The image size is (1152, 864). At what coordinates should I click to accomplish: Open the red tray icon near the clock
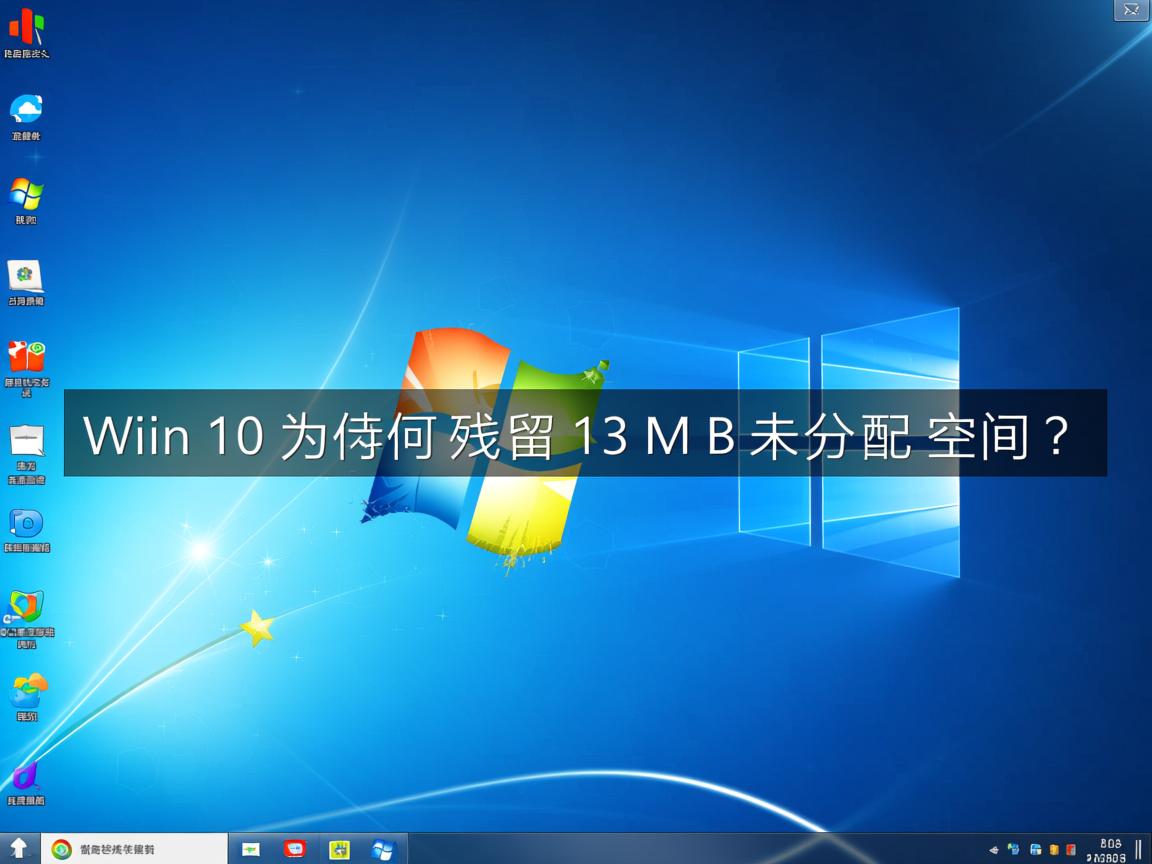[x=1072, y=849]
